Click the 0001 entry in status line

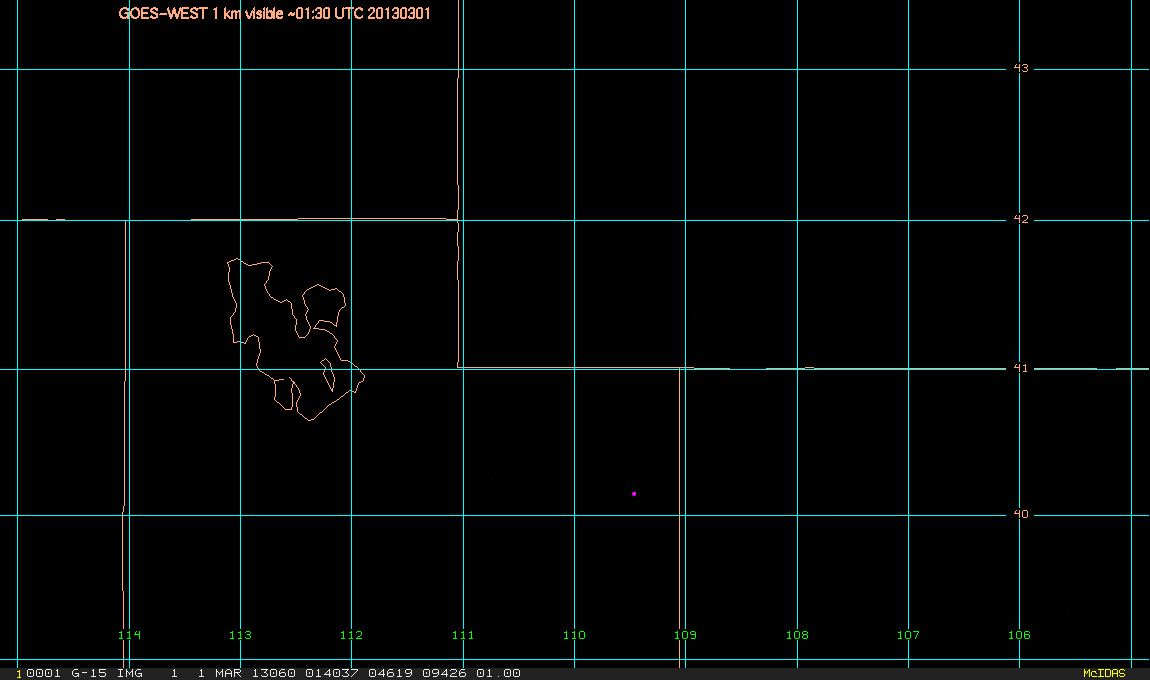(43, 673)
